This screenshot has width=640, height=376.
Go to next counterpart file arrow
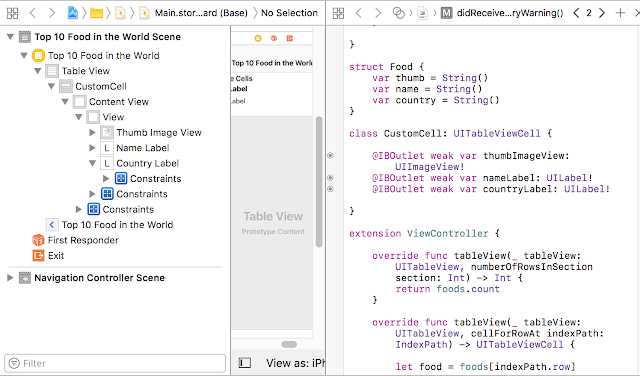coord(602,13)
